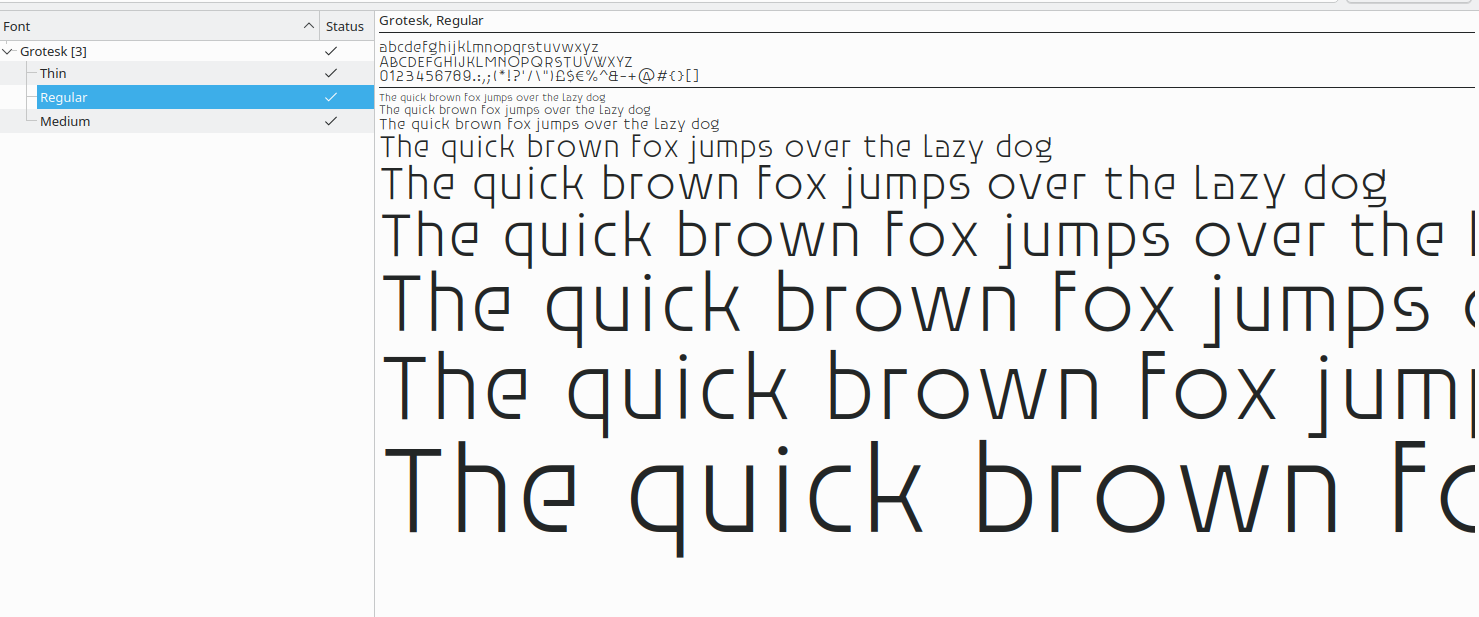Select the Medium font style
This screenshot has width=1479, height=617.
pyautogui.click(x=65, y=121)
